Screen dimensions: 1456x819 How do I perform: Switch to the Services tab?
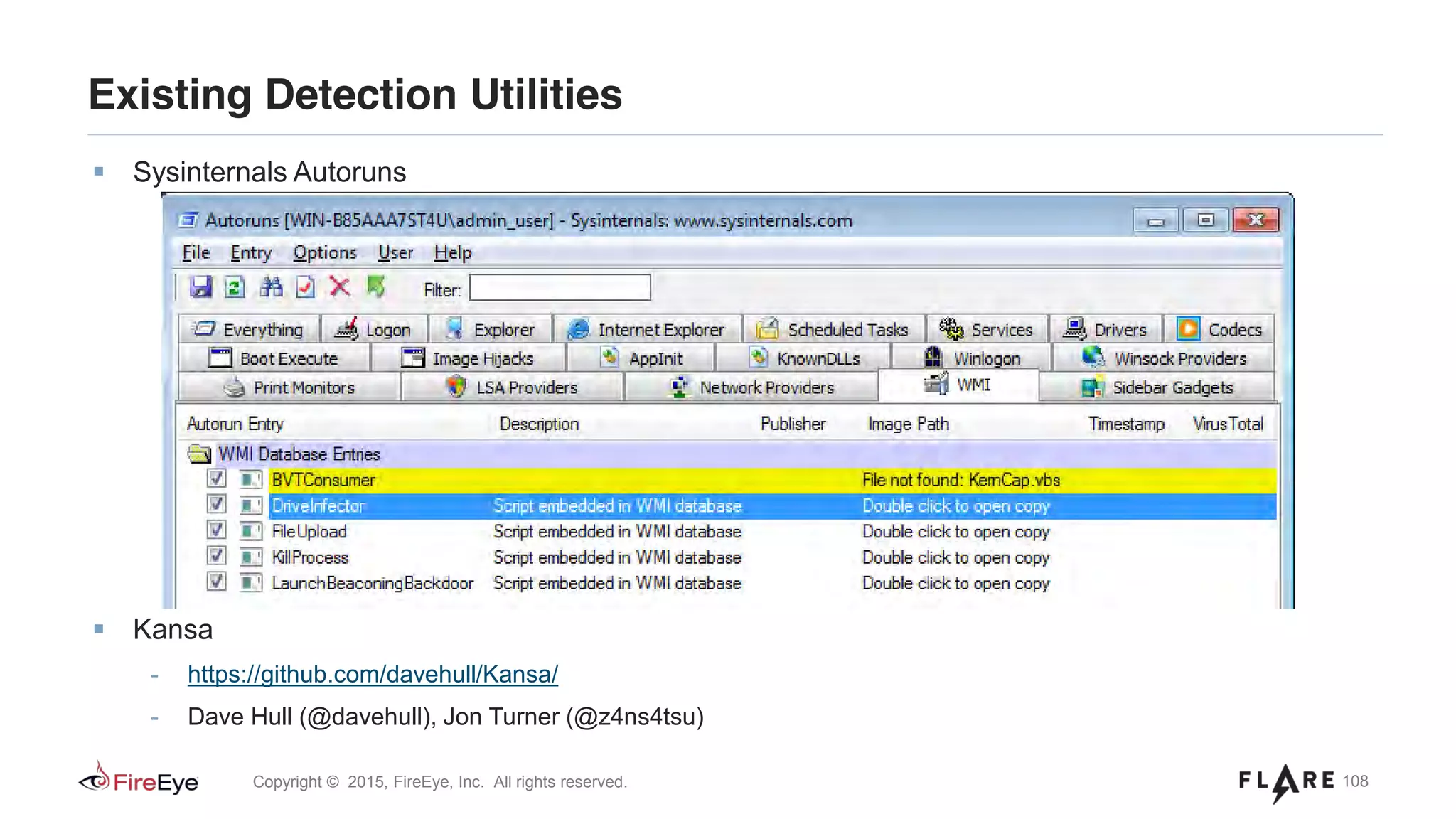point(987,329)
